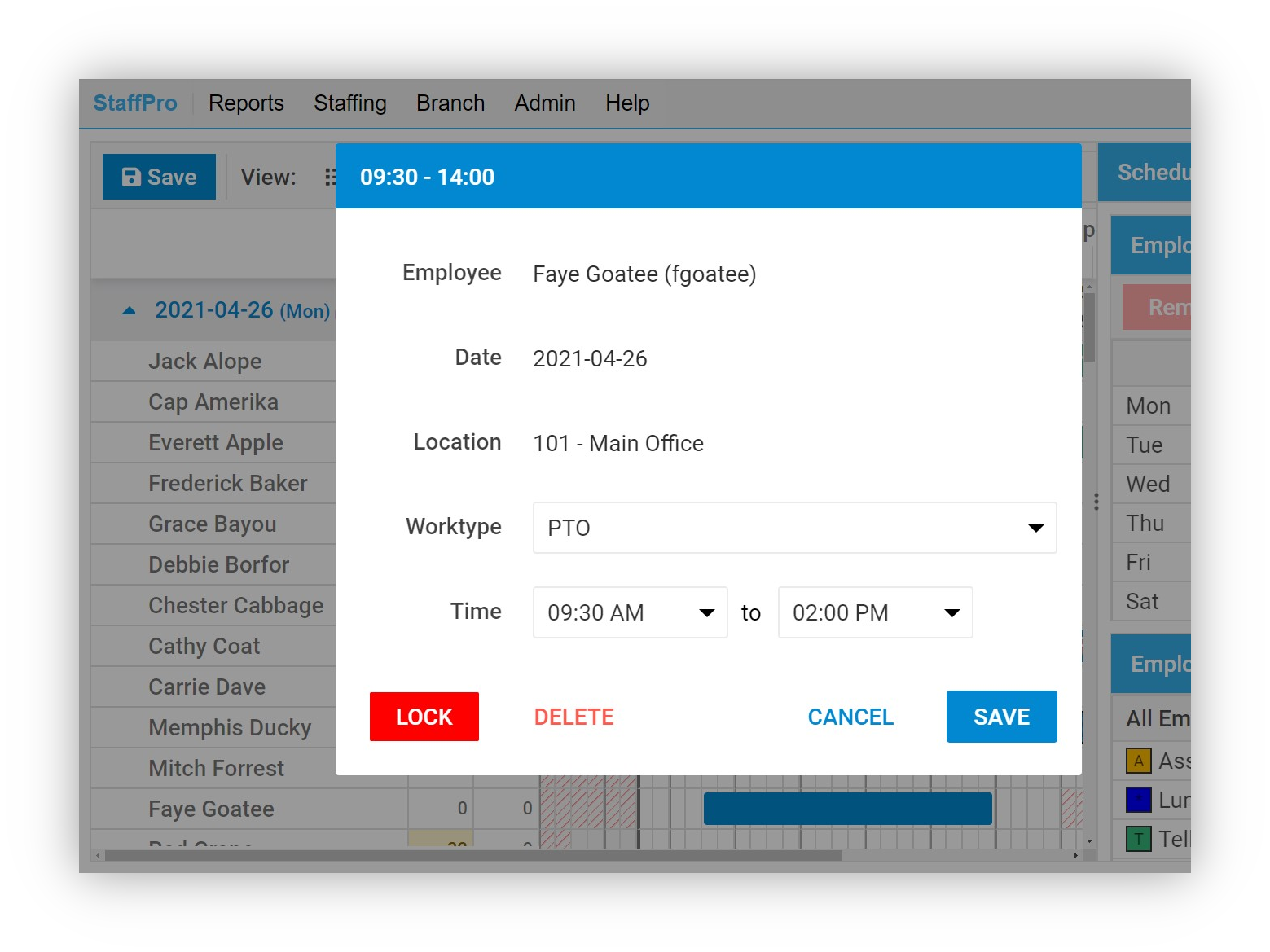Select the Memphis Ducky row

pos(213,727)
